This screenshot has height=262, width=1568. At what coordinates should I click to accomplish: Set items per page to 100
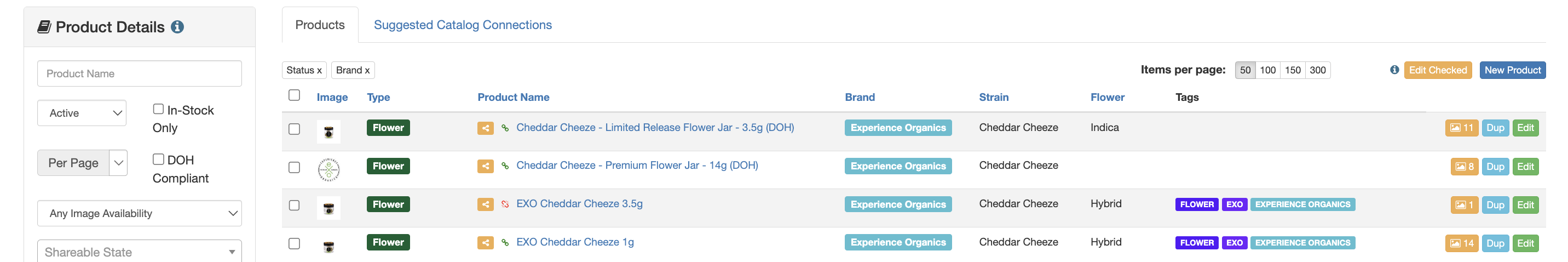tap(1267, 70)
